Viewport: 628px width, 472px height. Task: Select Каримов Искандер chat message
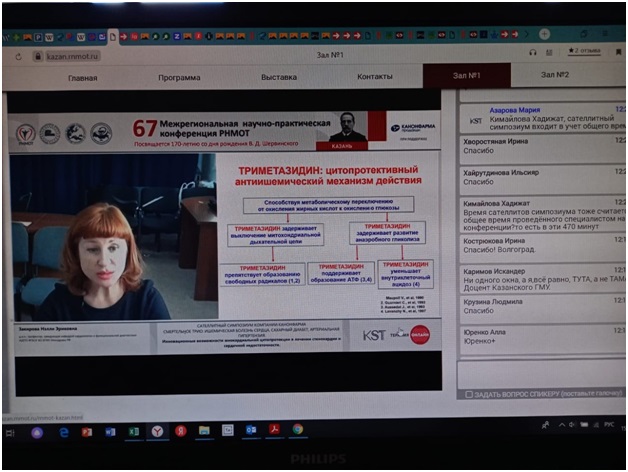point(543,279)
